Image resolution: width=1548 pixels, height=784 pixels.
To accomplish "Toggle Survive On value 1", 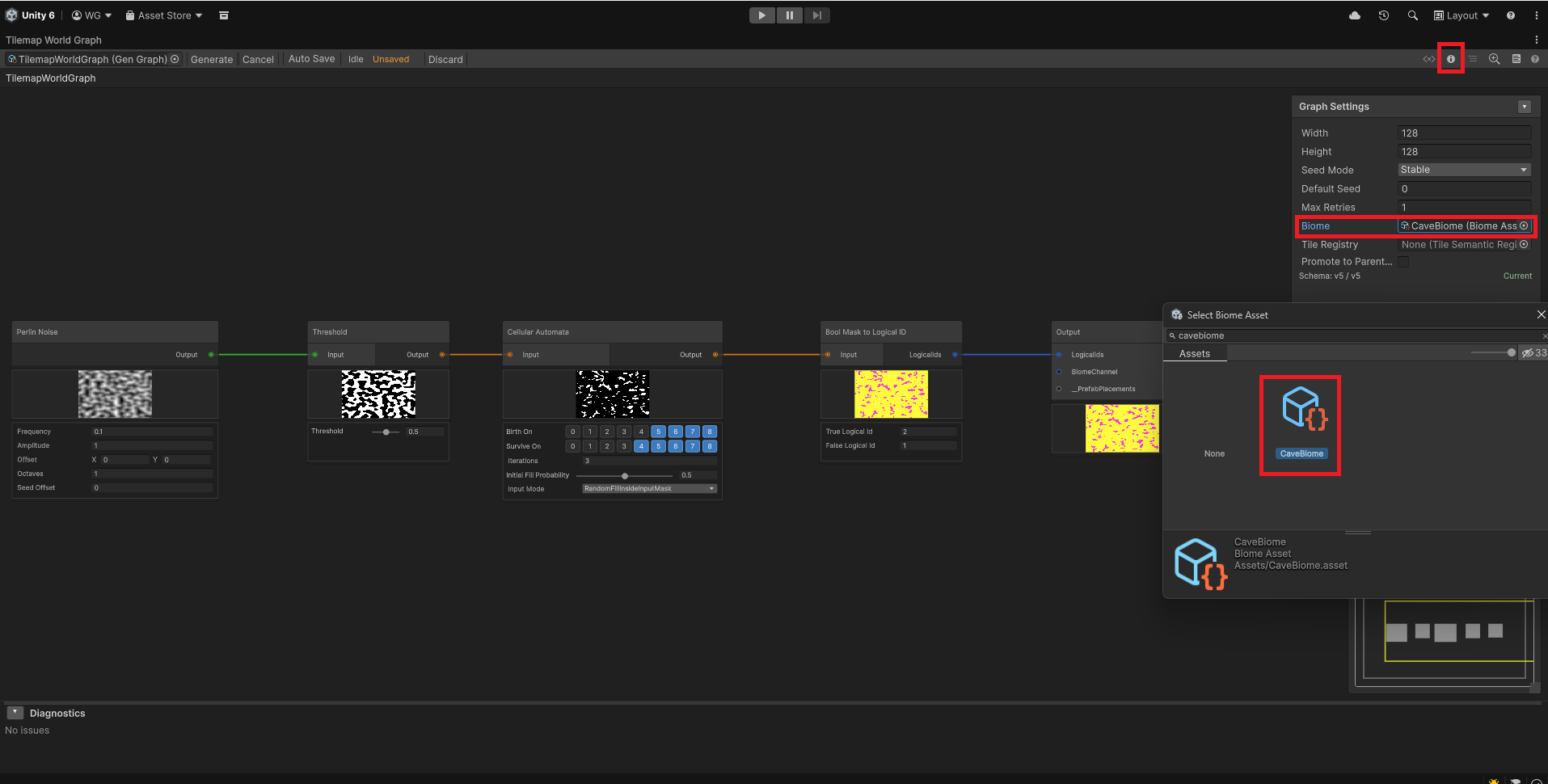I will (x=590, y=446).
